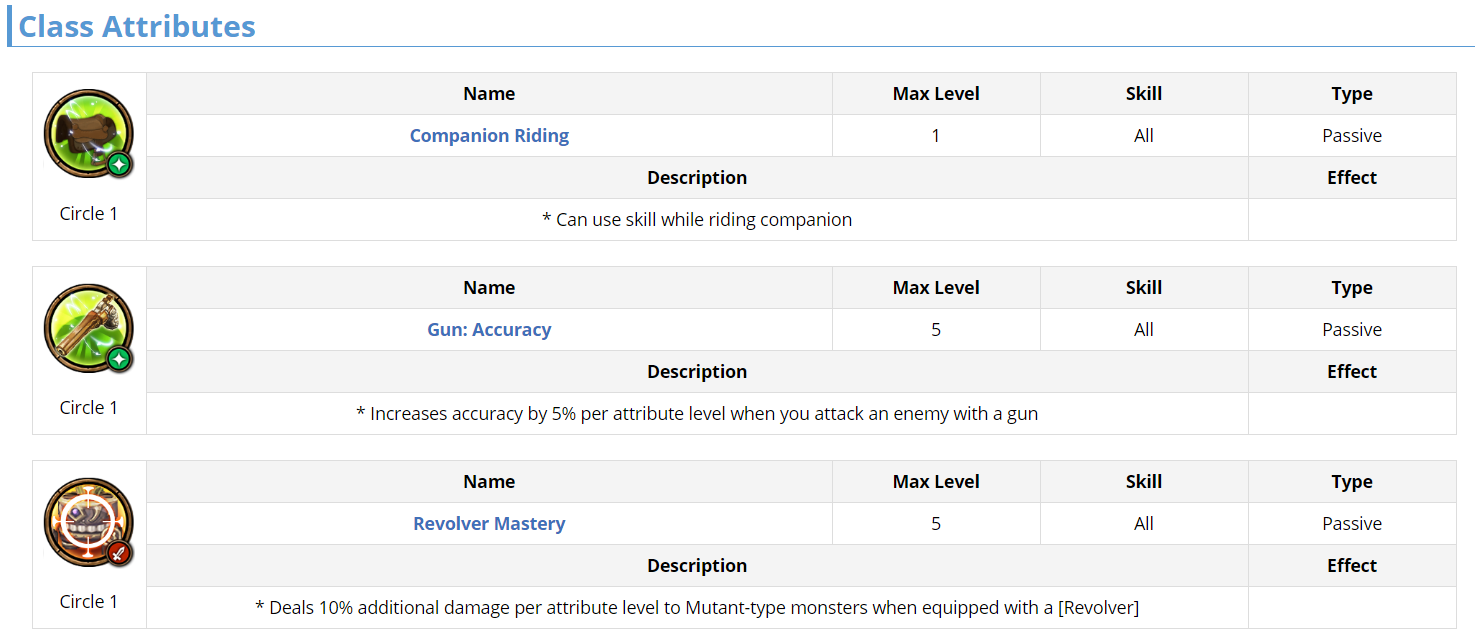Click the Revolver Mastery description text
Viewport: 1475px width, 637px height.
point(697,608)
